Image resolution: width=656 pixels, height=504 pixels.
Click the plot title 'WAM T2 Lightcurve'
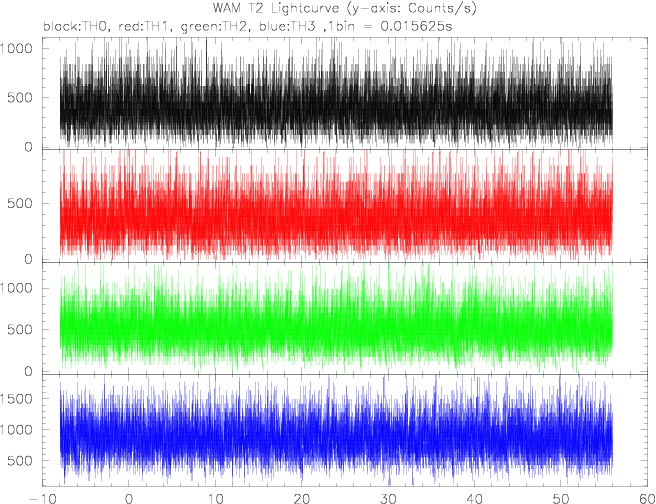tap(276, 8)
